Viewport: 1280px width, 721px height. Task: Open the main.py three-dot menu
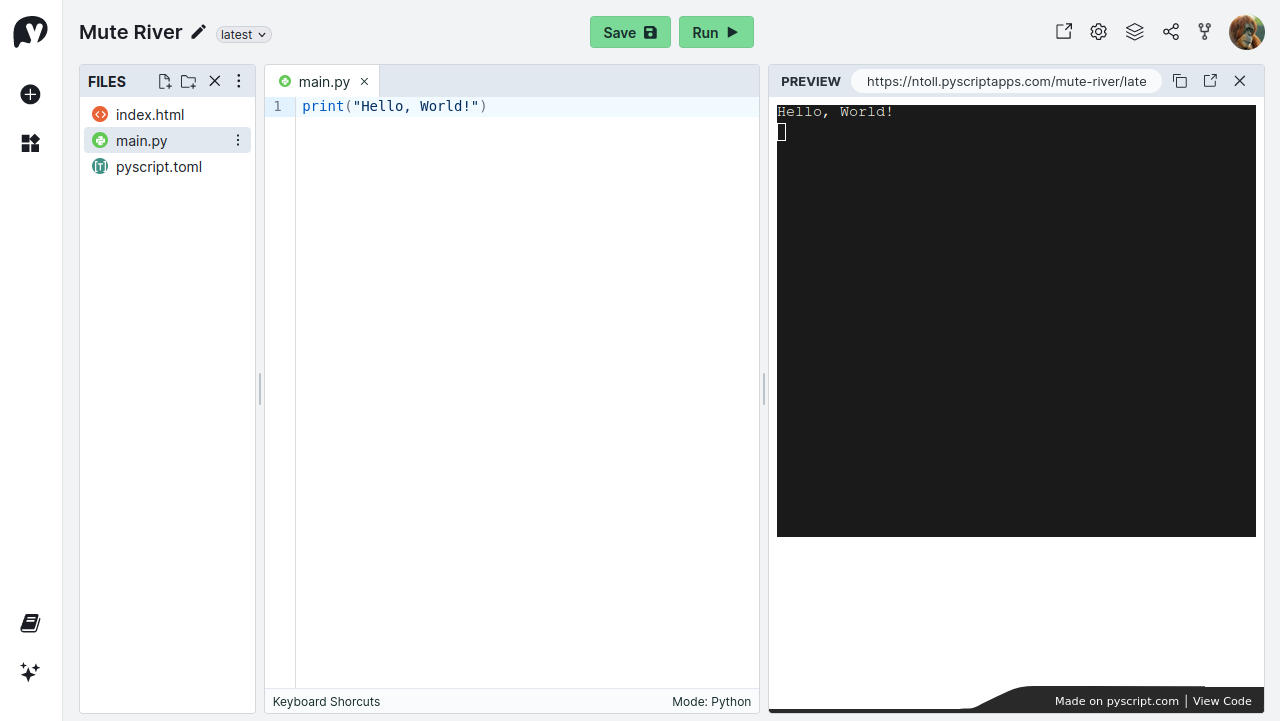tap(238, 140)
